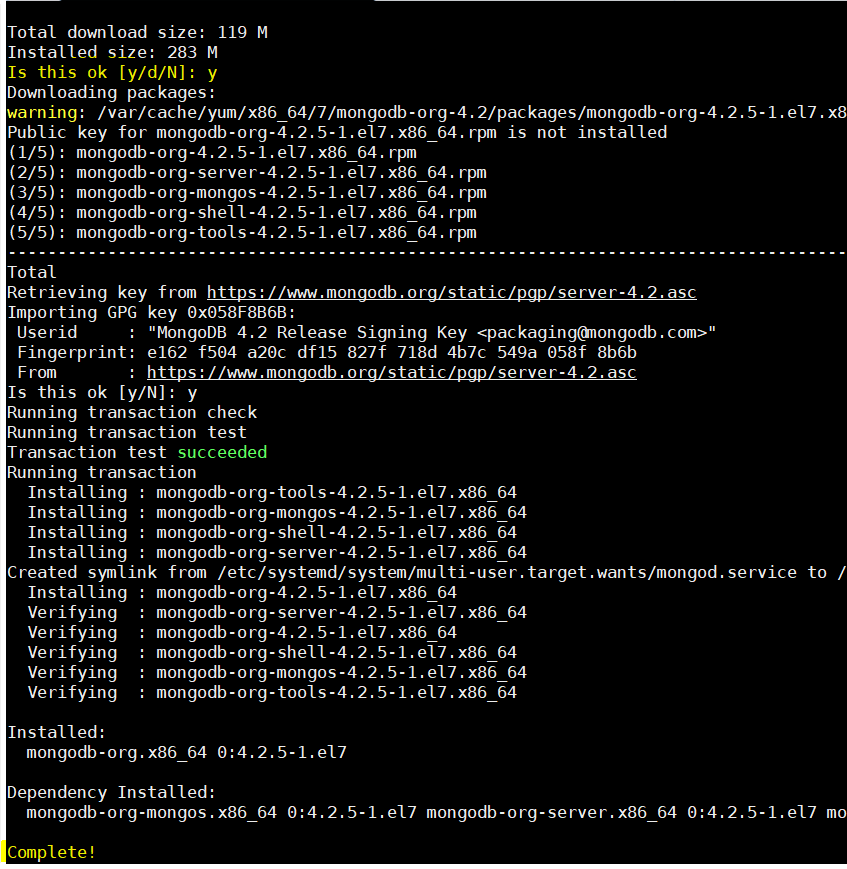847x869 pixels.
Task: Click the 'Created symlink from /etc/systemd' line
Action: [x=426, y=572]
